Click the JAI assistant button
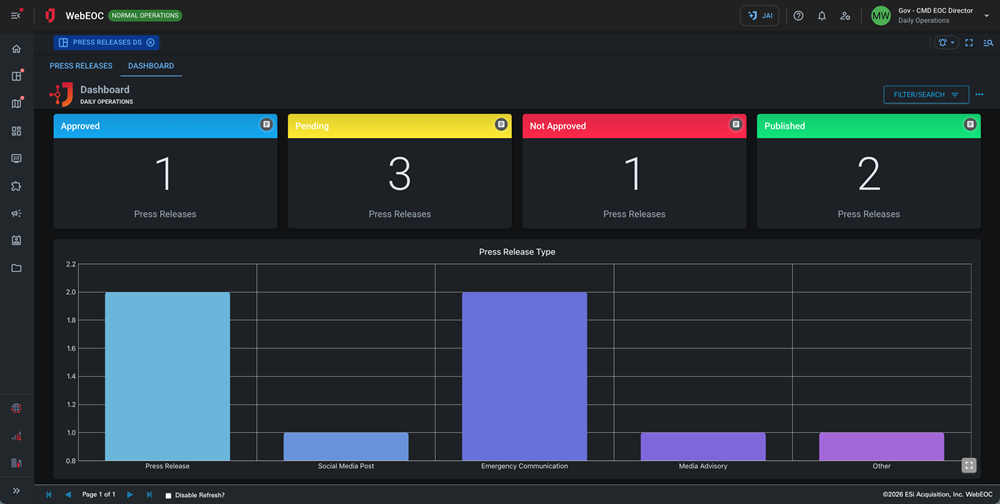 [x=759, y=16]
